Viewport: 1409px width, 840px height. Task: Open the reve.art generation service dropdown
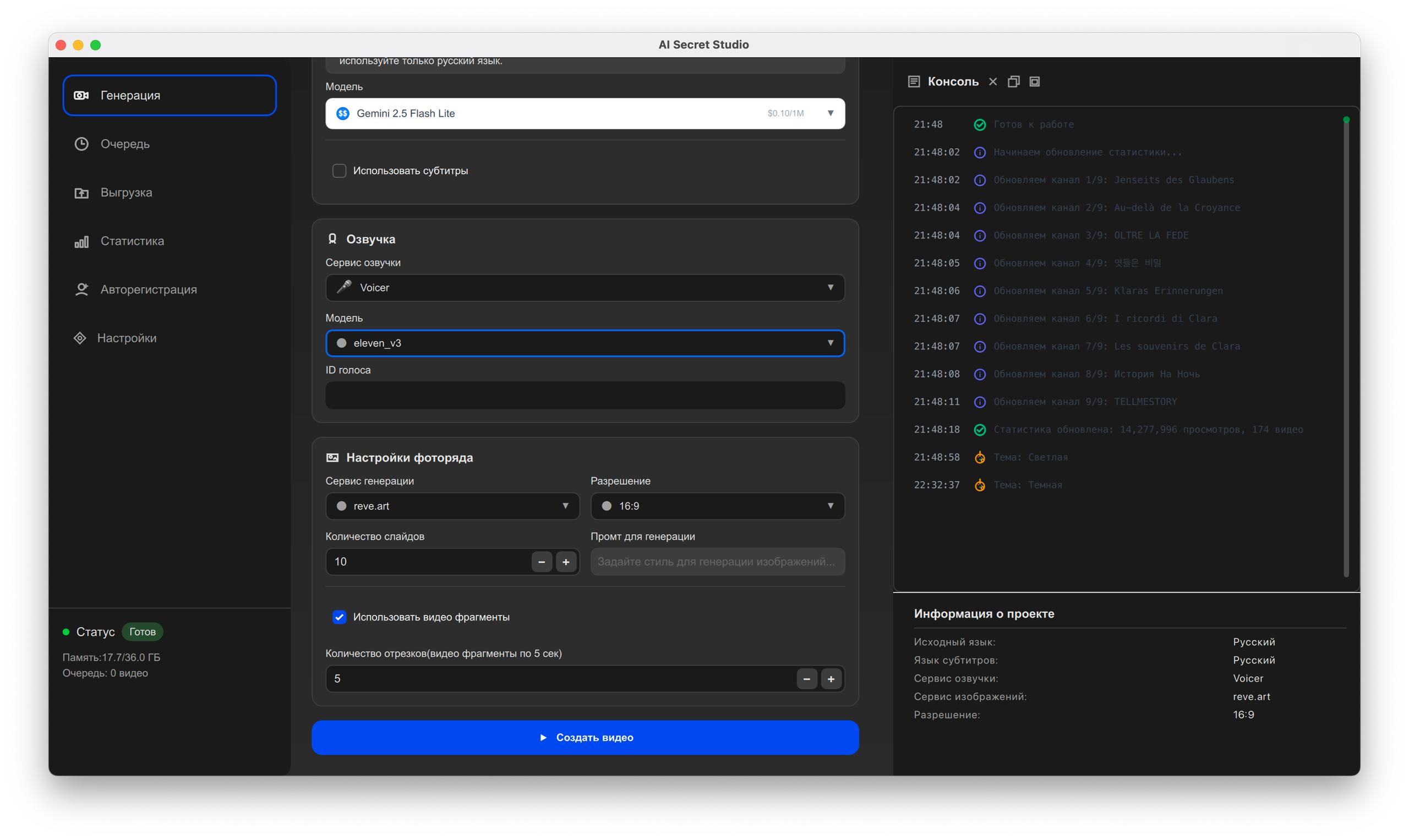452,506
